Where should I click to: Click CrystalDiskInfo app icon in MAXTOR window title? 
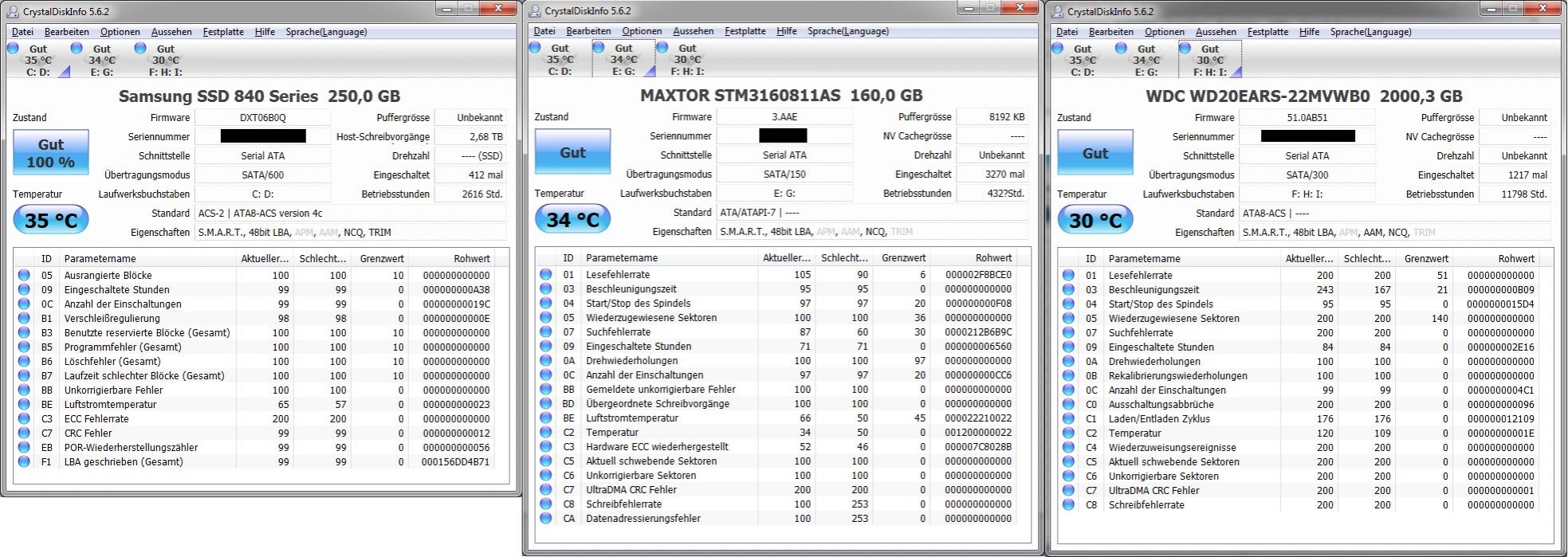tap(535, 10)
